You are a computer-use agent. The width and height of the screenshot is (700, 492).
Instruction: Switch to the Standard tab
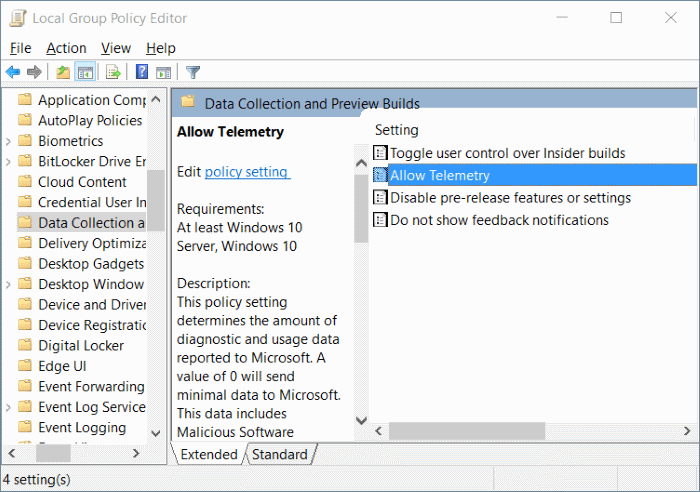coord(280,454)
